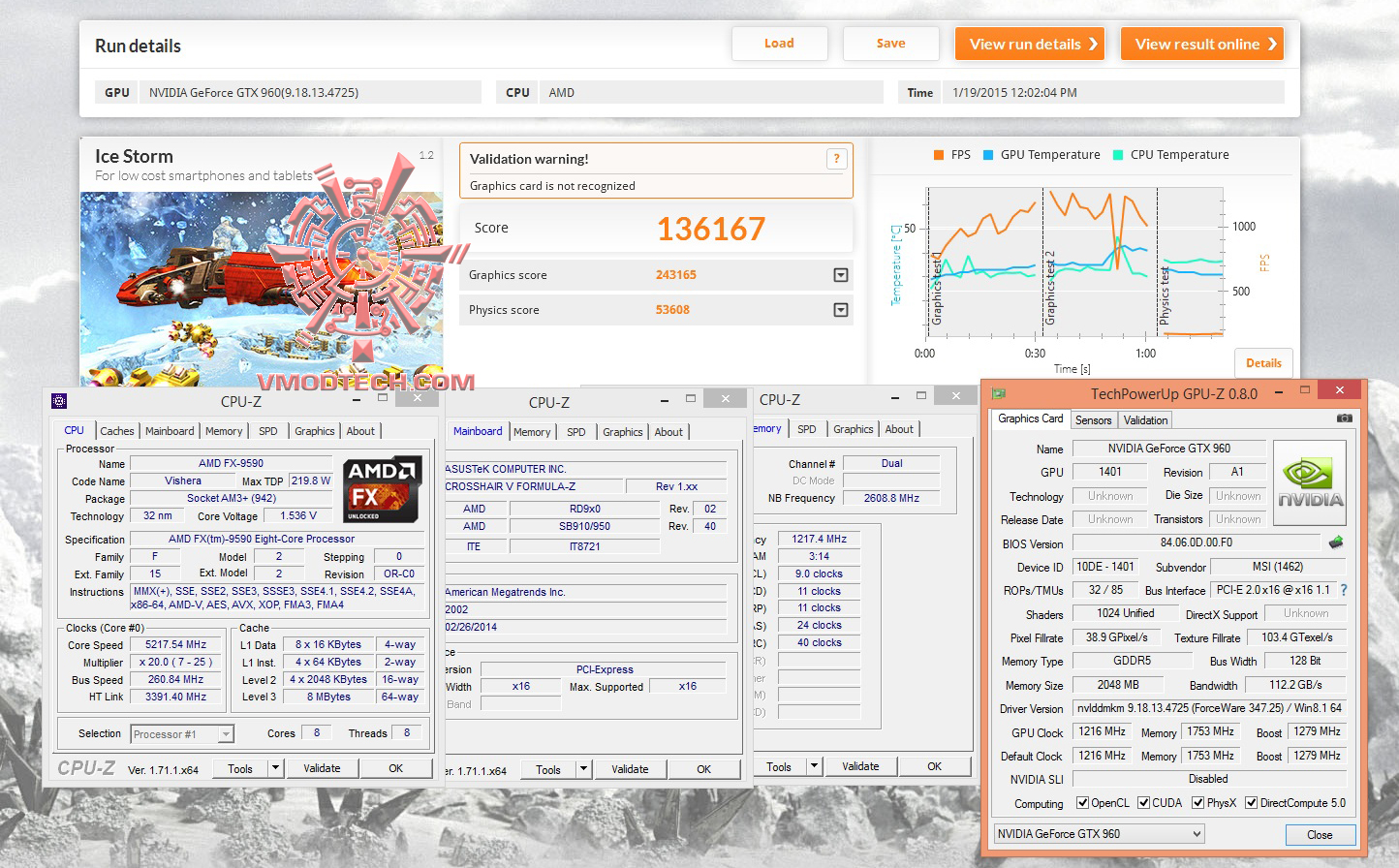Expand the Graphics score details

tap(841, 275)
